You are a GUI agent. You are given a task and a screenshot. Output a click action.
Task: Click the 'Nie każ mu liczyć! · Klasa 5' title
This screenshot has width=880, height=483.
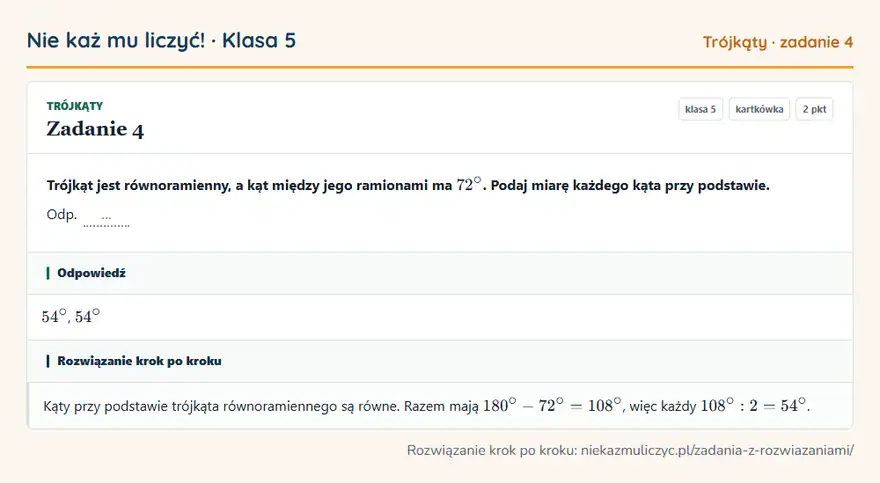coord(161,41)
